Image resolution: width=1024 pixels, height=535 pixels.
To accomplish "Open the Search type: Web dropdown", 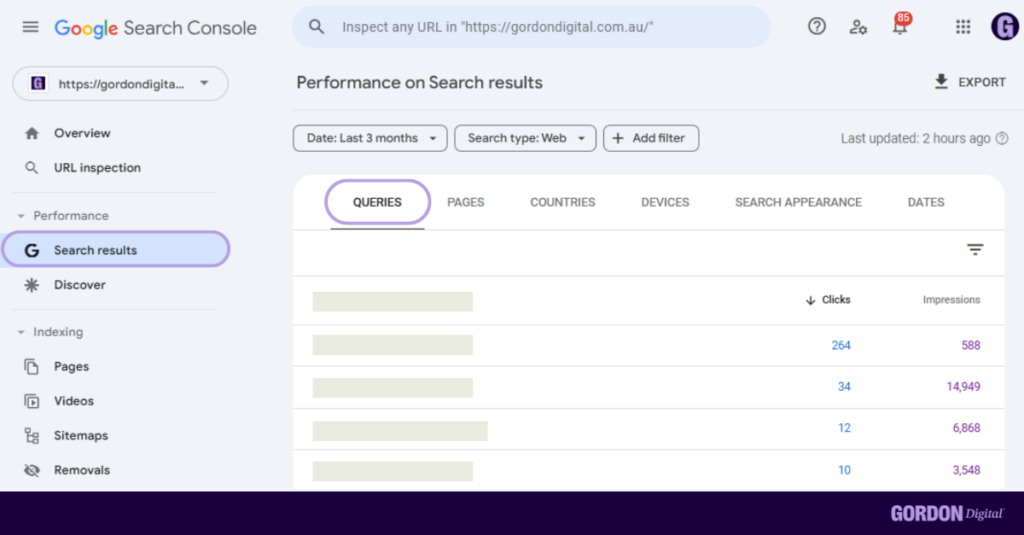I will (x=525, y=138).
